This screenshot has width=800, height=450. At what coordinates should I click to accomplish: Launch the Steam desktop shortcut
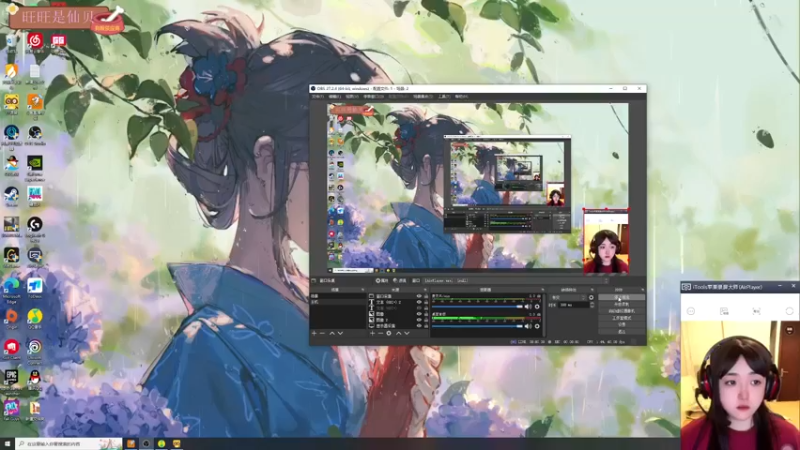11,195
